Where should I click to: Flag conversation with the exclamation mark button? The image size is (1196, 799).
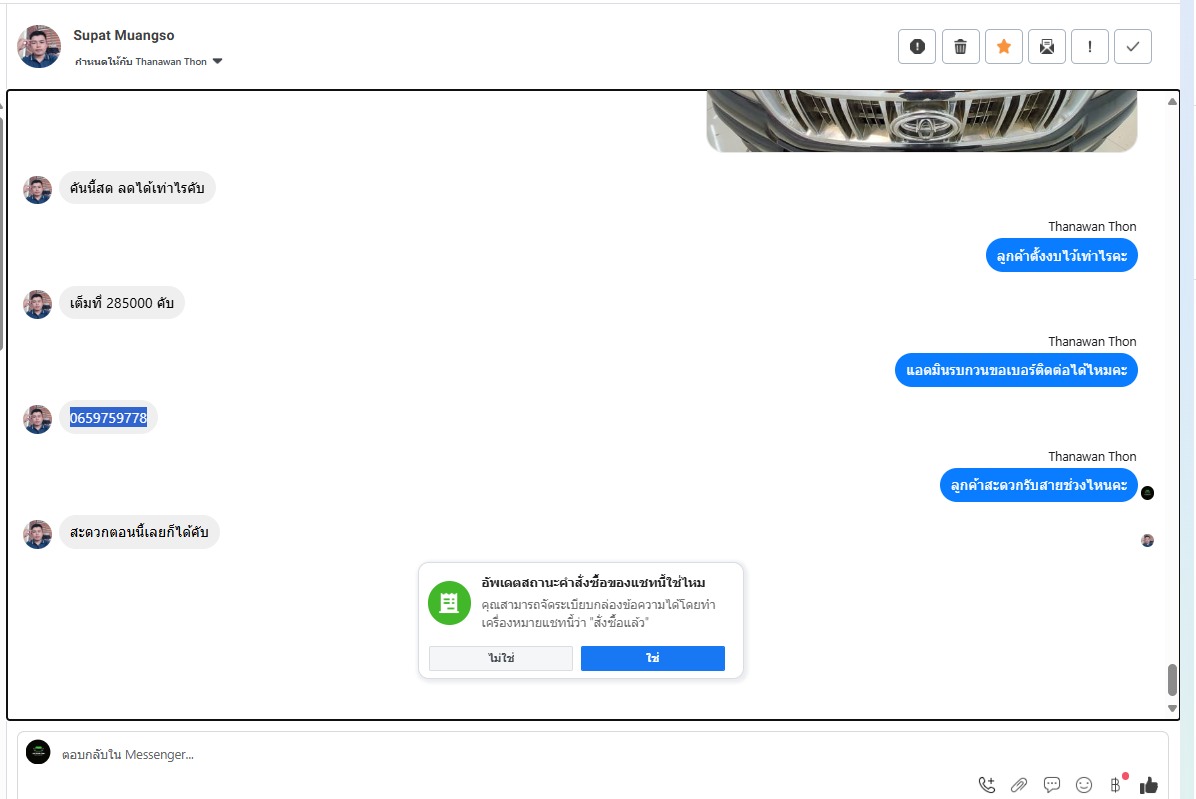coord(1090,47)
